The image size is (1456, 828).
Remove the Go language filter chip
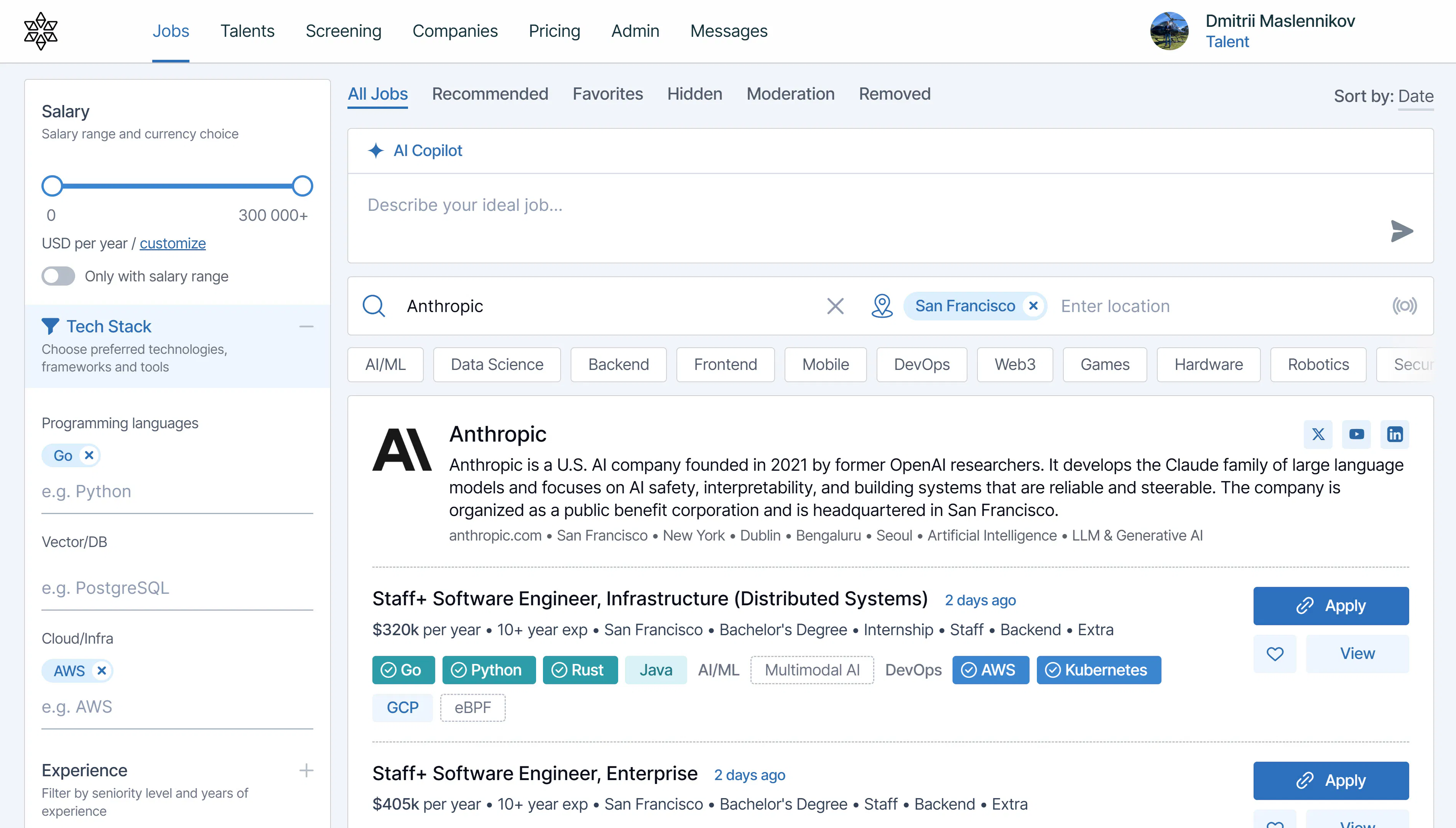point(89,455)
